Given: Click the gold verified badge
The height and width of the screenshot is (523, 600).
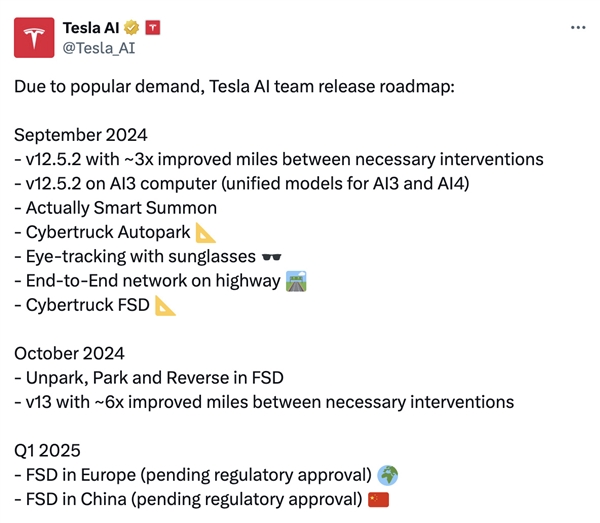Looking at the screenshot, I should [x=130, y=28].
